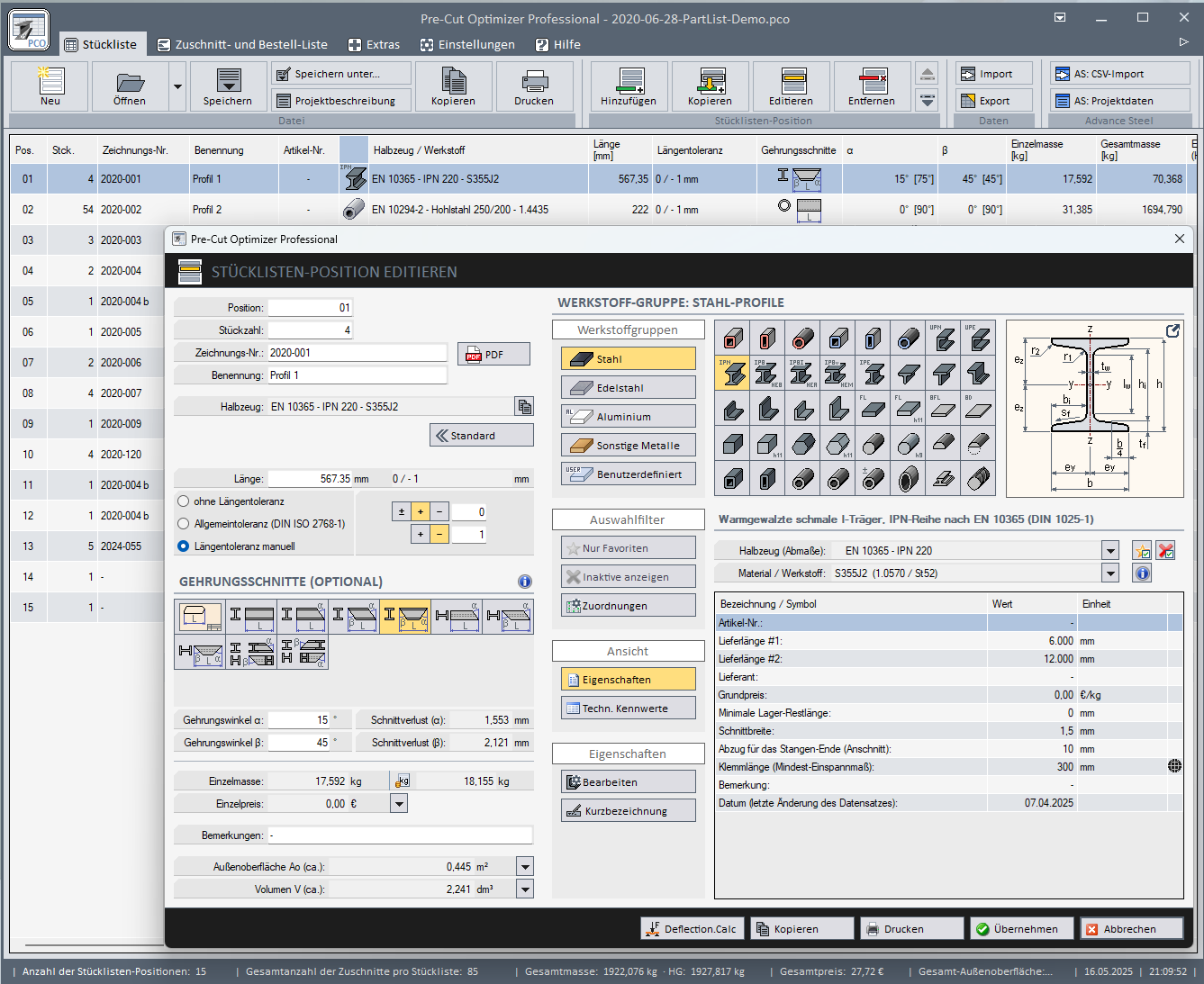Click the blue info icon beside Gehrungsschnitte
Viewport: 1204px width, 984px height.
[525, 582]
